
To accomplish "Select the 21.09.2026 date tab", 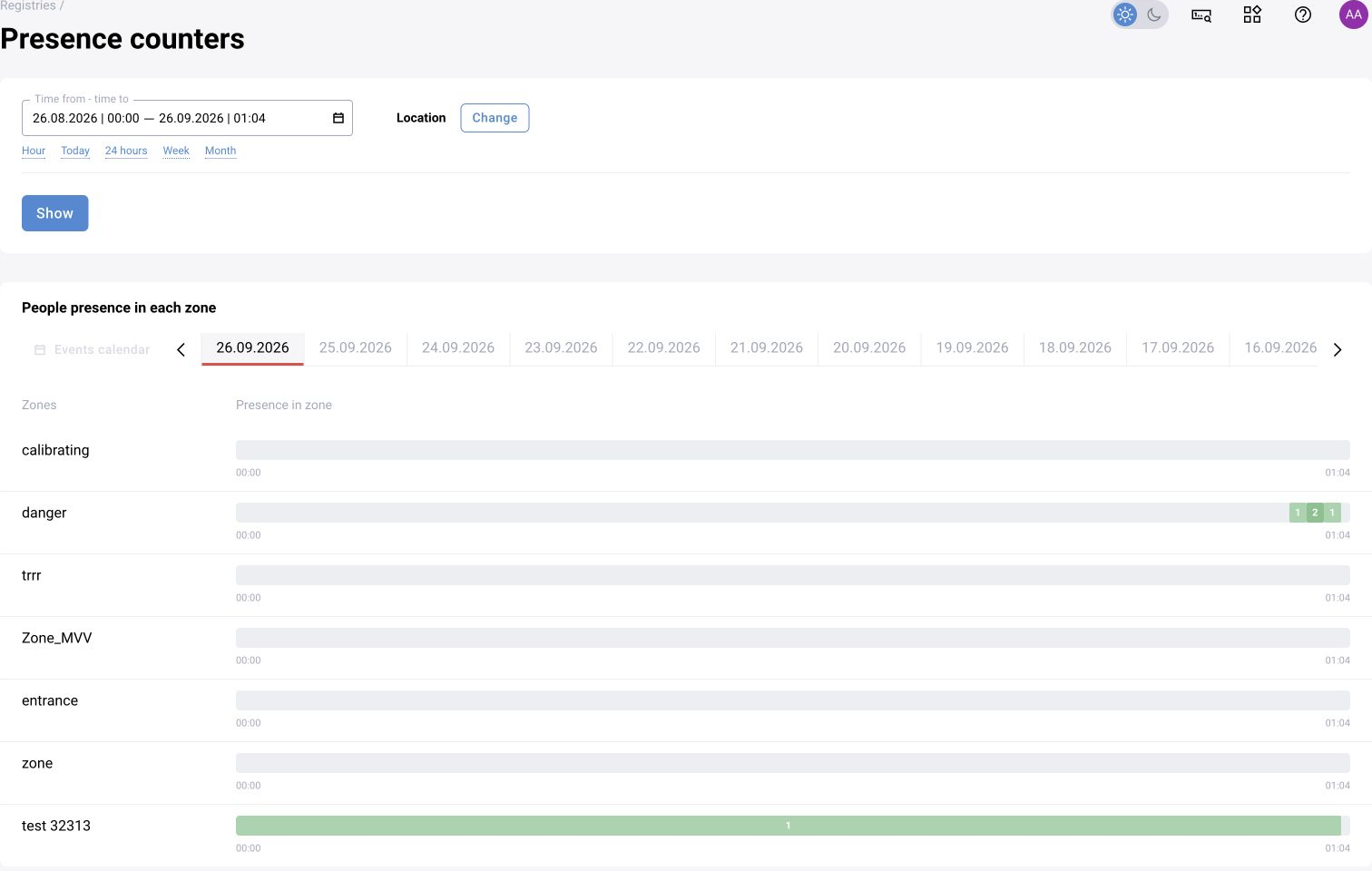I will 767,347.
